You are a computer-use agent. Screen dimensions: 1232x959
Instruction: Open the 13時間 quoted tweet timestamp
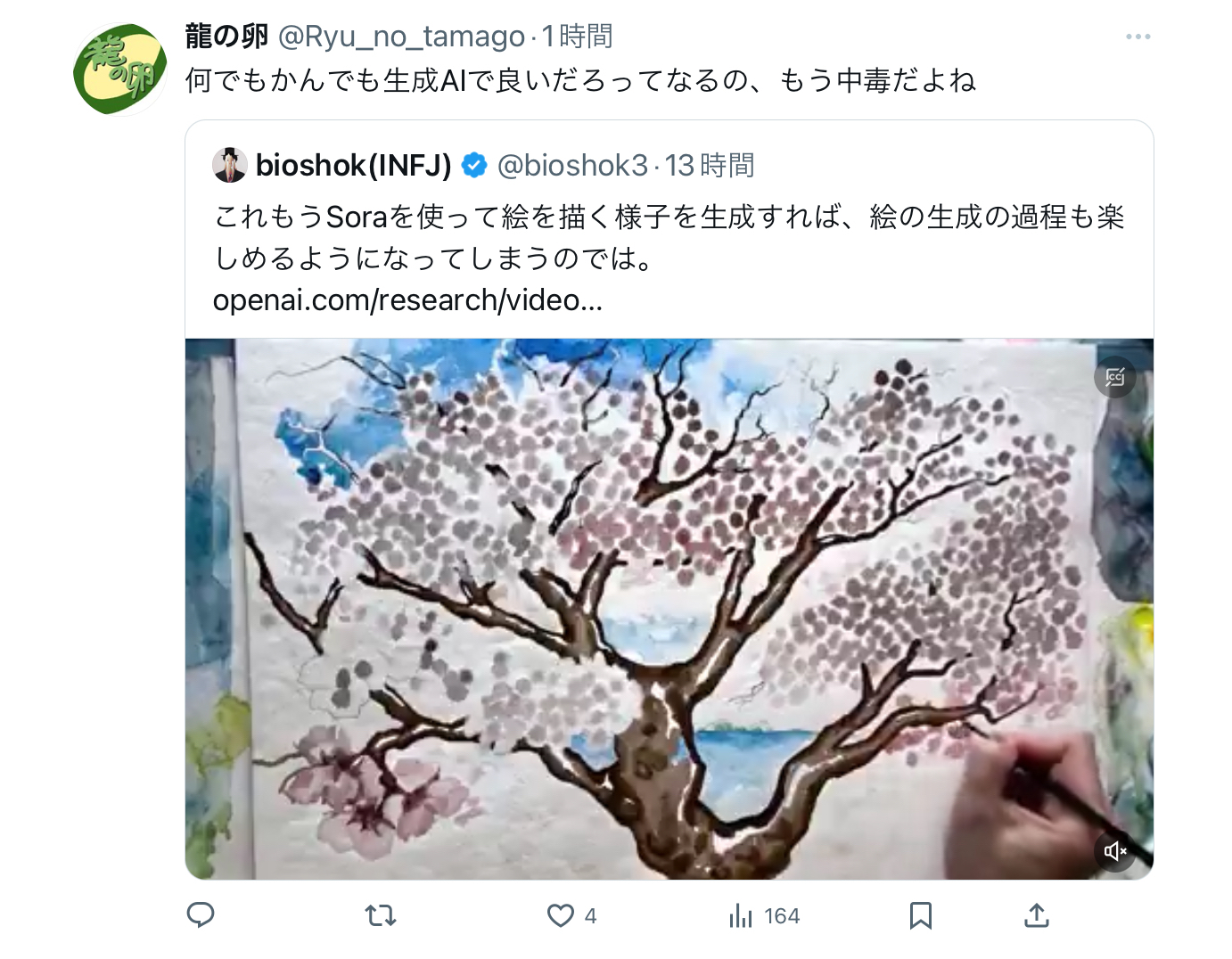pos(710,165)
